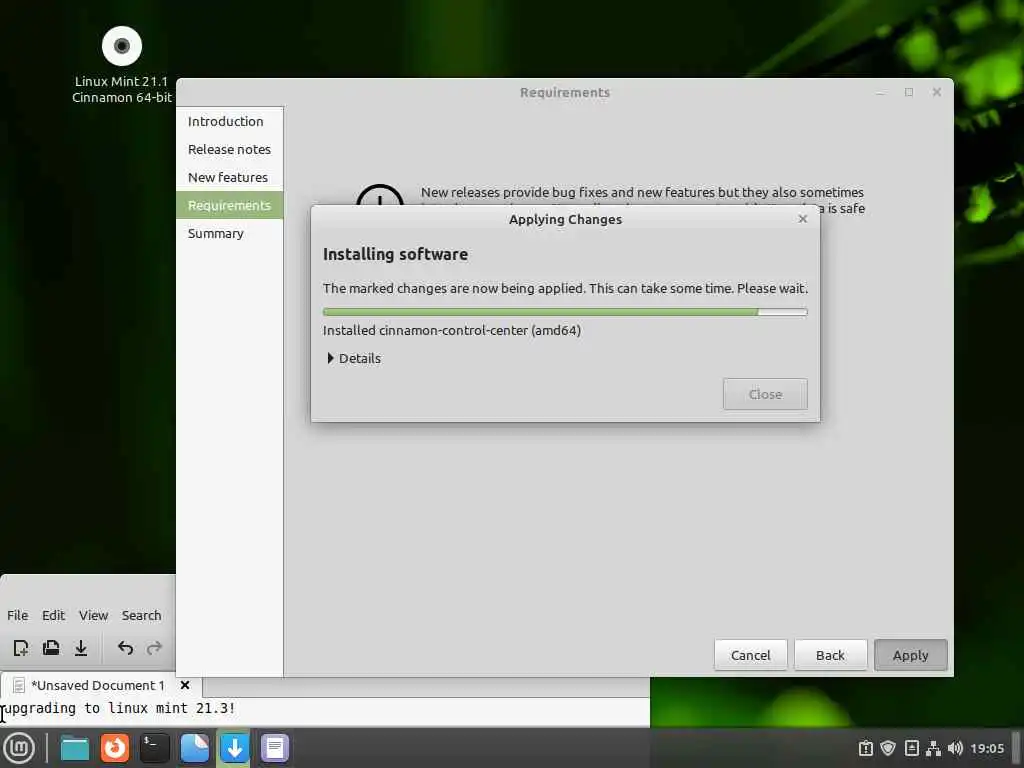The width and height of the screenshot is (1024, 768).
Task: Click the 'Installed cinnamon-control-center (amd64)' status text
Action: [451, 330]
